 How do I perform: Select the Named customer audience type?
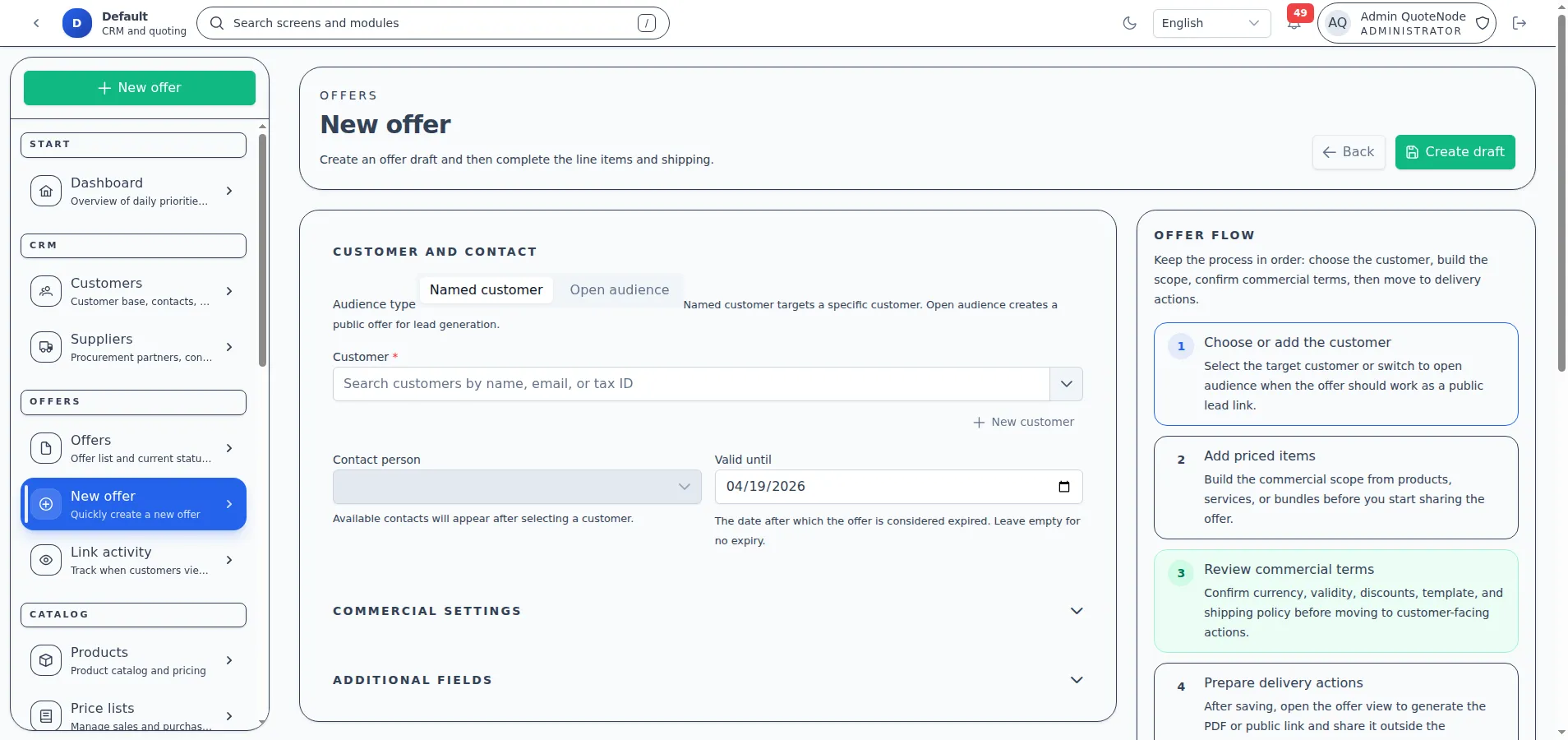(487, 289)
